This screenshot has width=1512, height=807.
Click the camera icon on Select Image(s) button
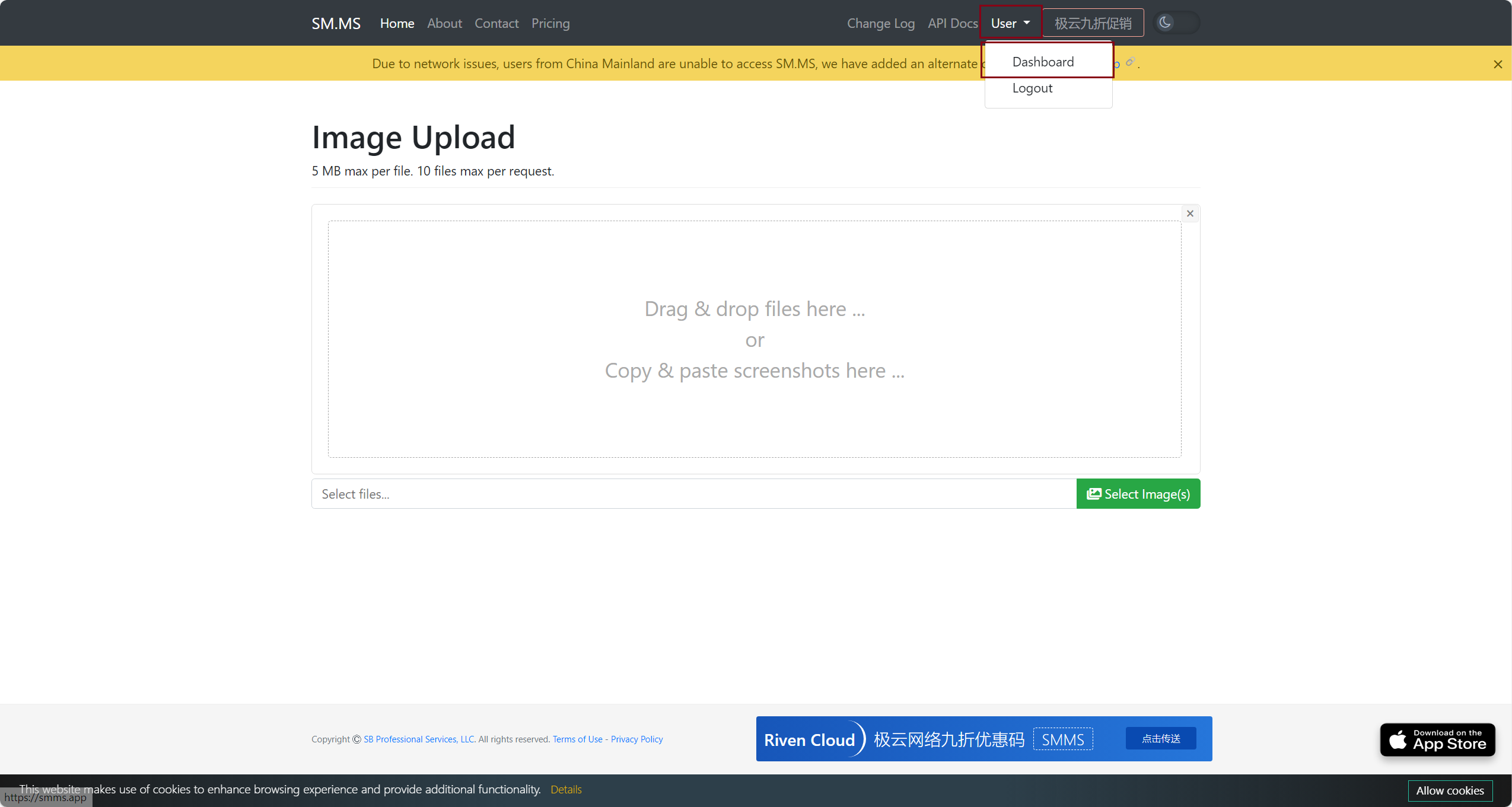(x=1095, y=493)
